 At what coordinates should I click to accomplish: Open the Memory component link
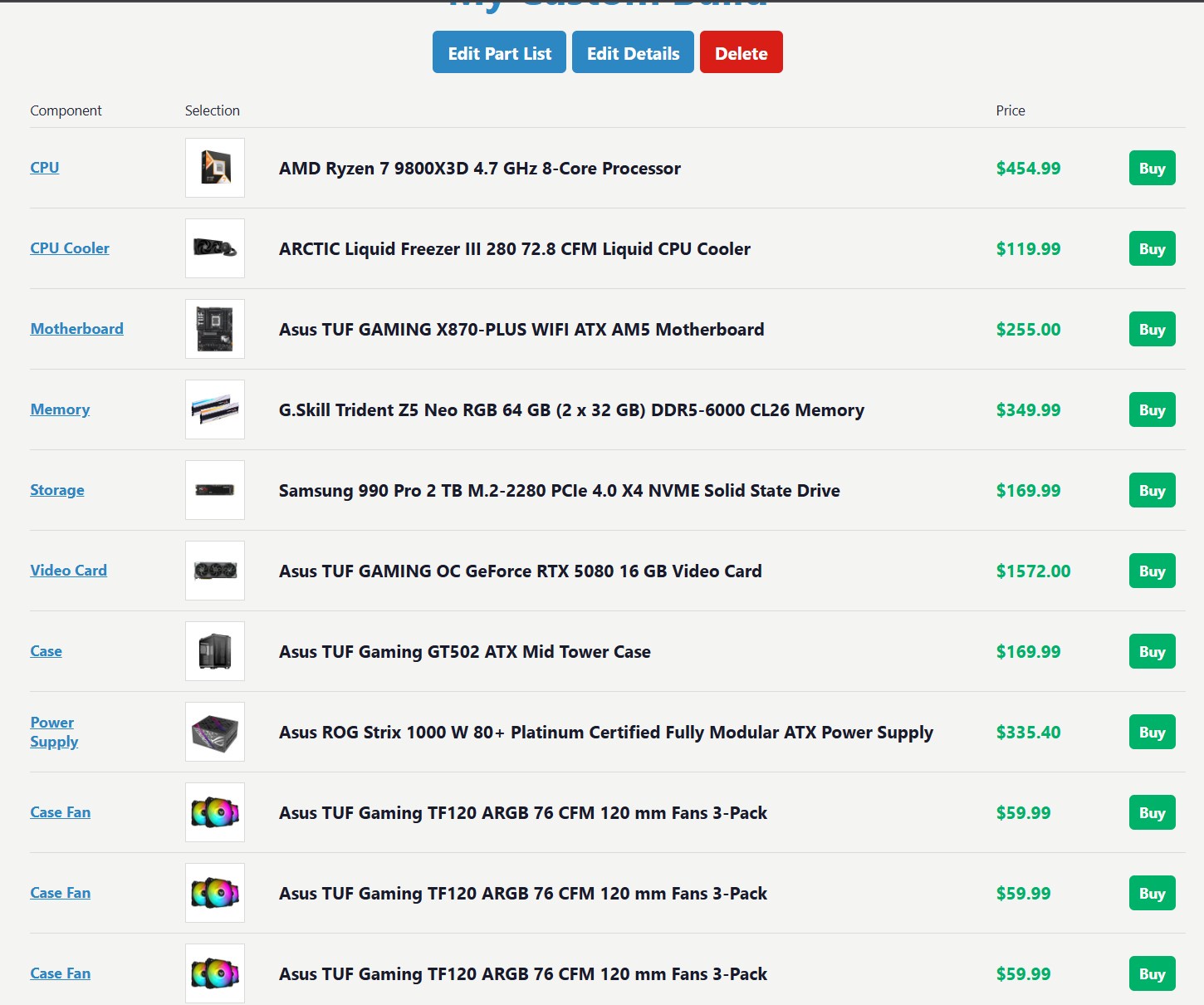click(x=60, y=409)
